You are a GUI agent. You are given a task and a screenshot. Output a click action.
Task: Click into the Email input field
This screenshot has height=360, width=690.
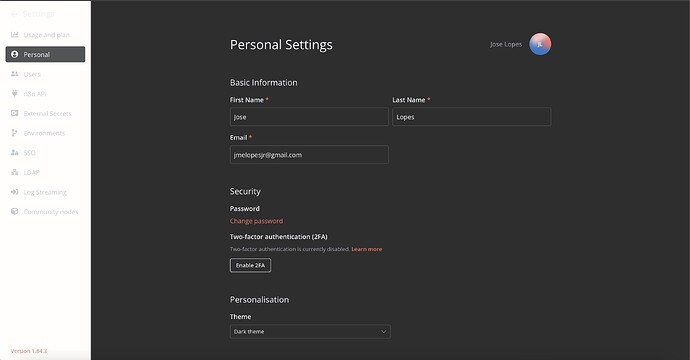[x=309, y=154]
